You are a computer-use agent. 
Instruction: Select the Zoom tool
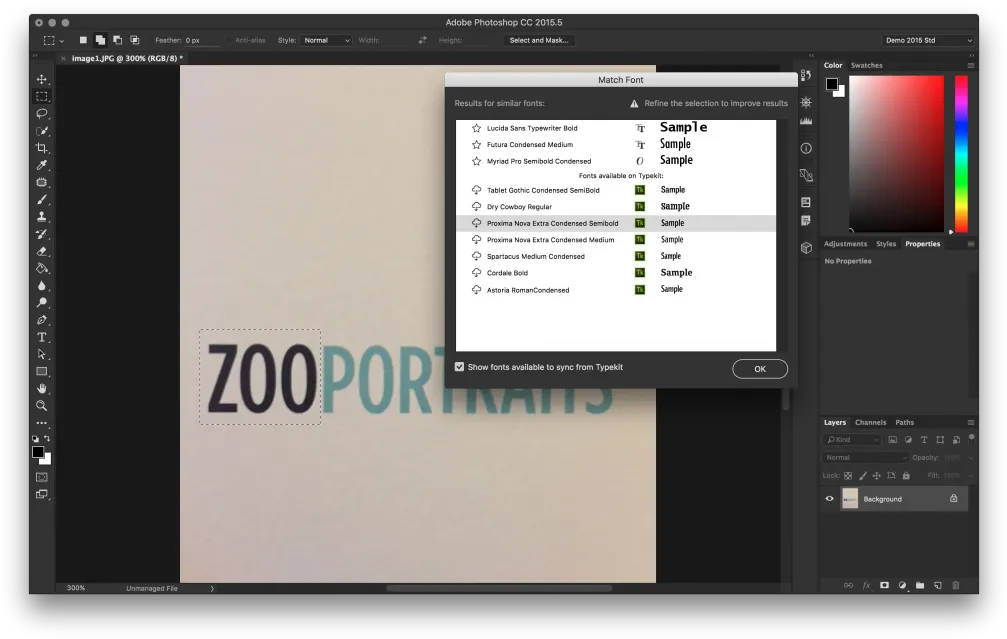point(42,406)
